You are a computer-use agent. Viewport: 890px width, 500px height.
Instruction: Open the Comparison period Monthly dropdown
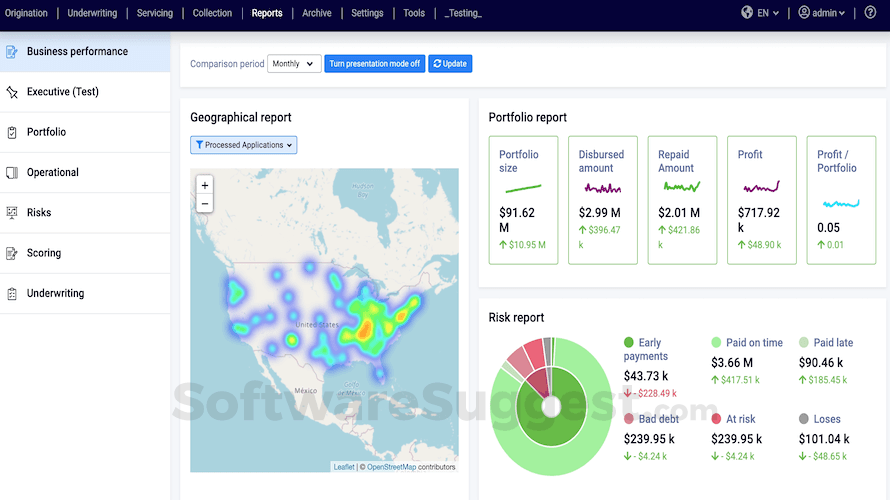[294, 64]
